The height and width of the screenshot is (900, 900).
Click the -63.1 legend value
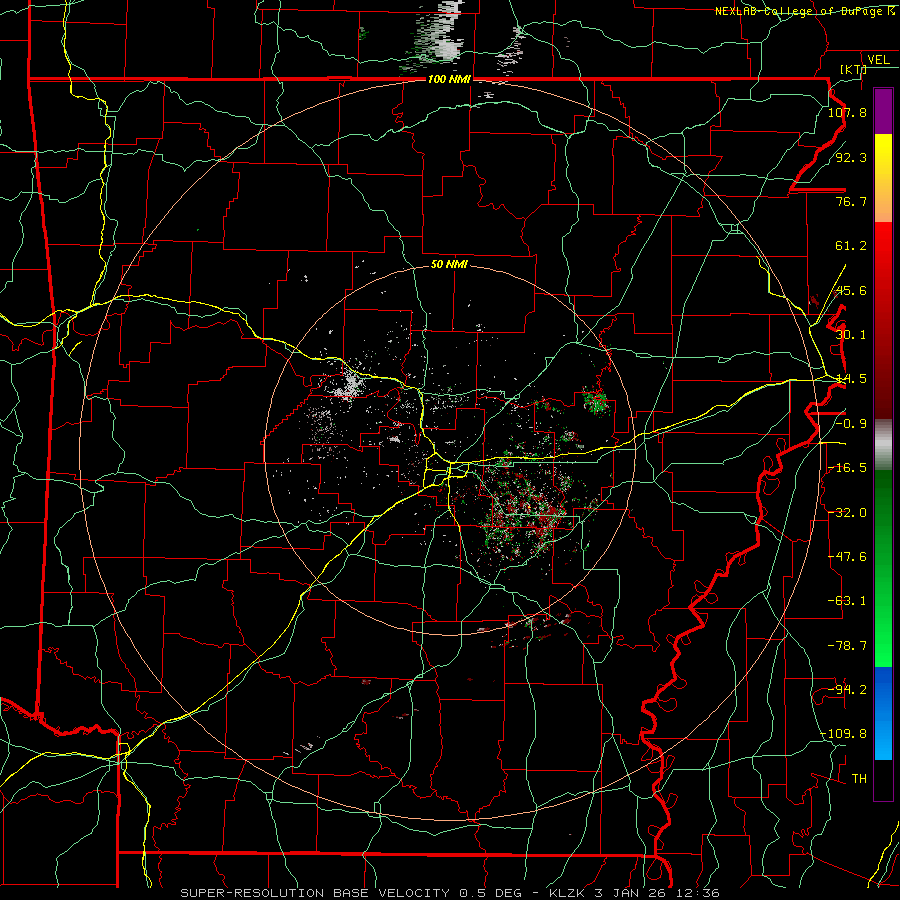(847, 601)
